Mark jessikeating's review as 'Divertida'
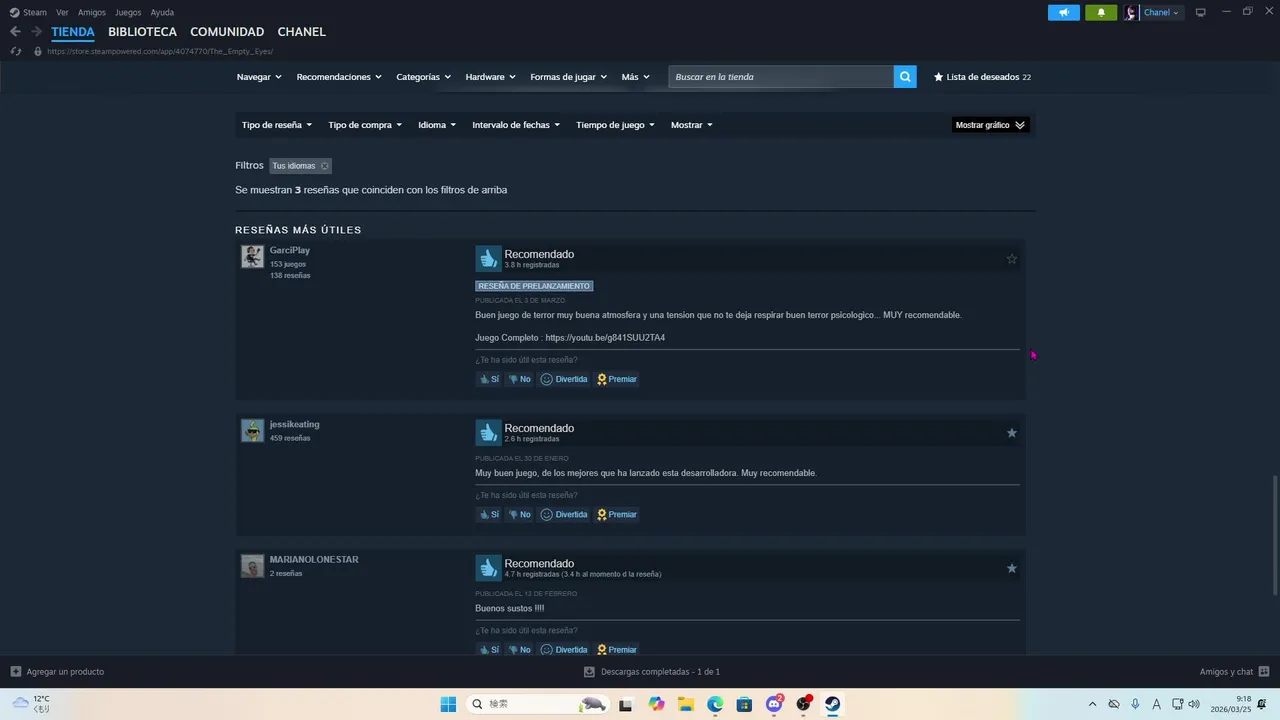The height and width of the screenshot is (720, 1280). click(564, 515)
